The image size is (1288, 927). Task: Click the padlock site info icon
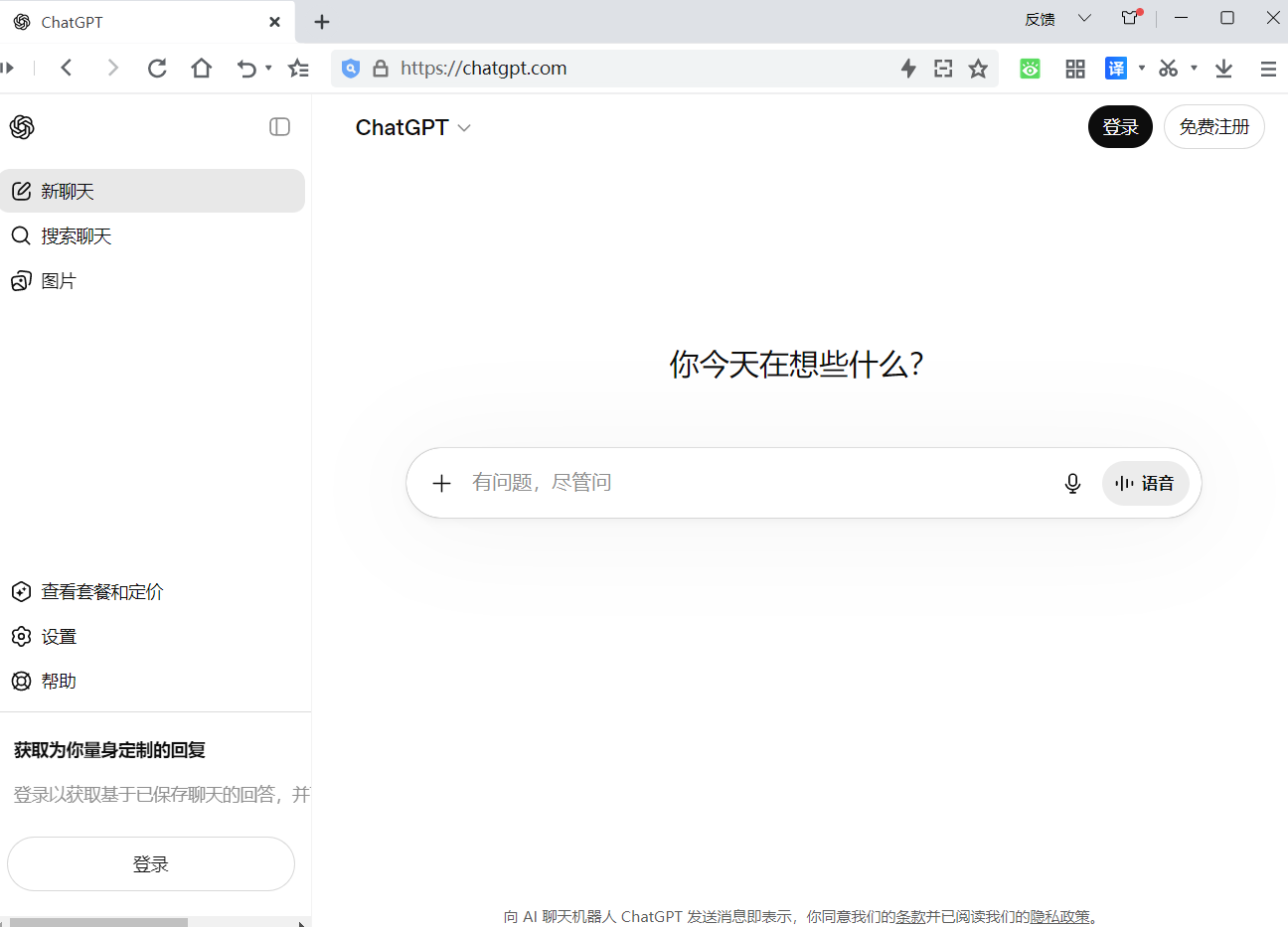(380, 68)
